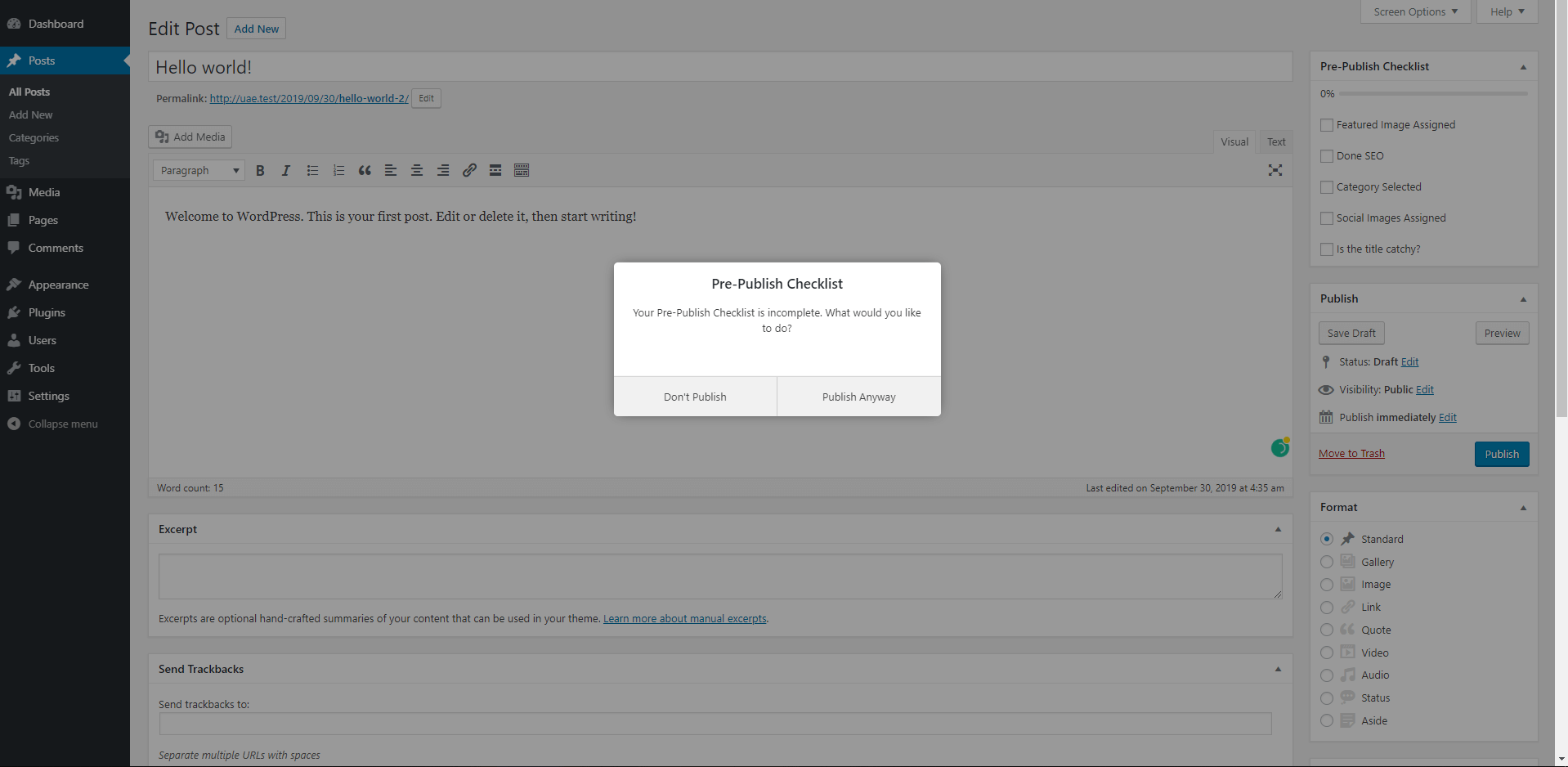Viewport: 1568px width, 767px height.
Task: Apply blockquote formatting
Action: 365,170
